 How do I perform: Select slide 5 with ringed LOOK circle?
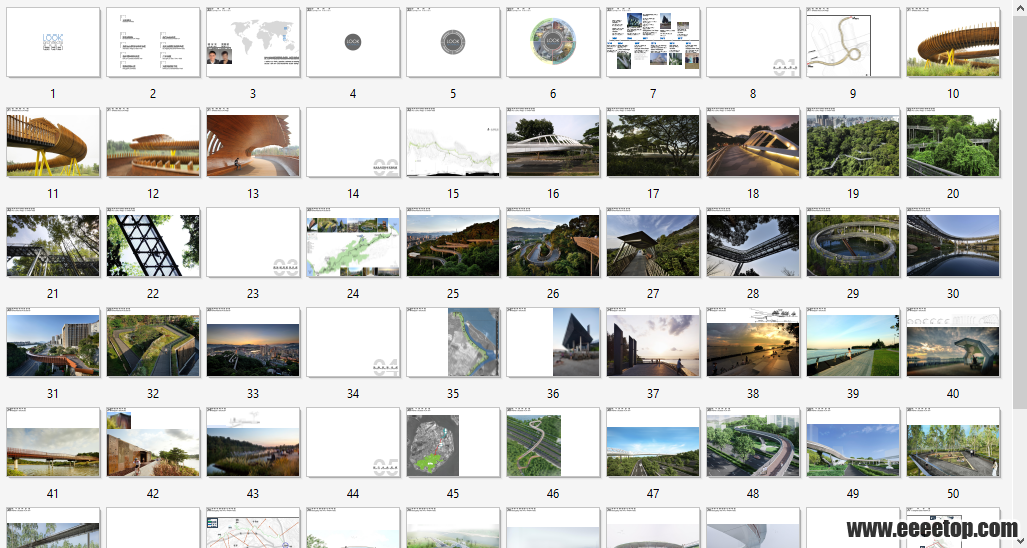click(453, 42)
